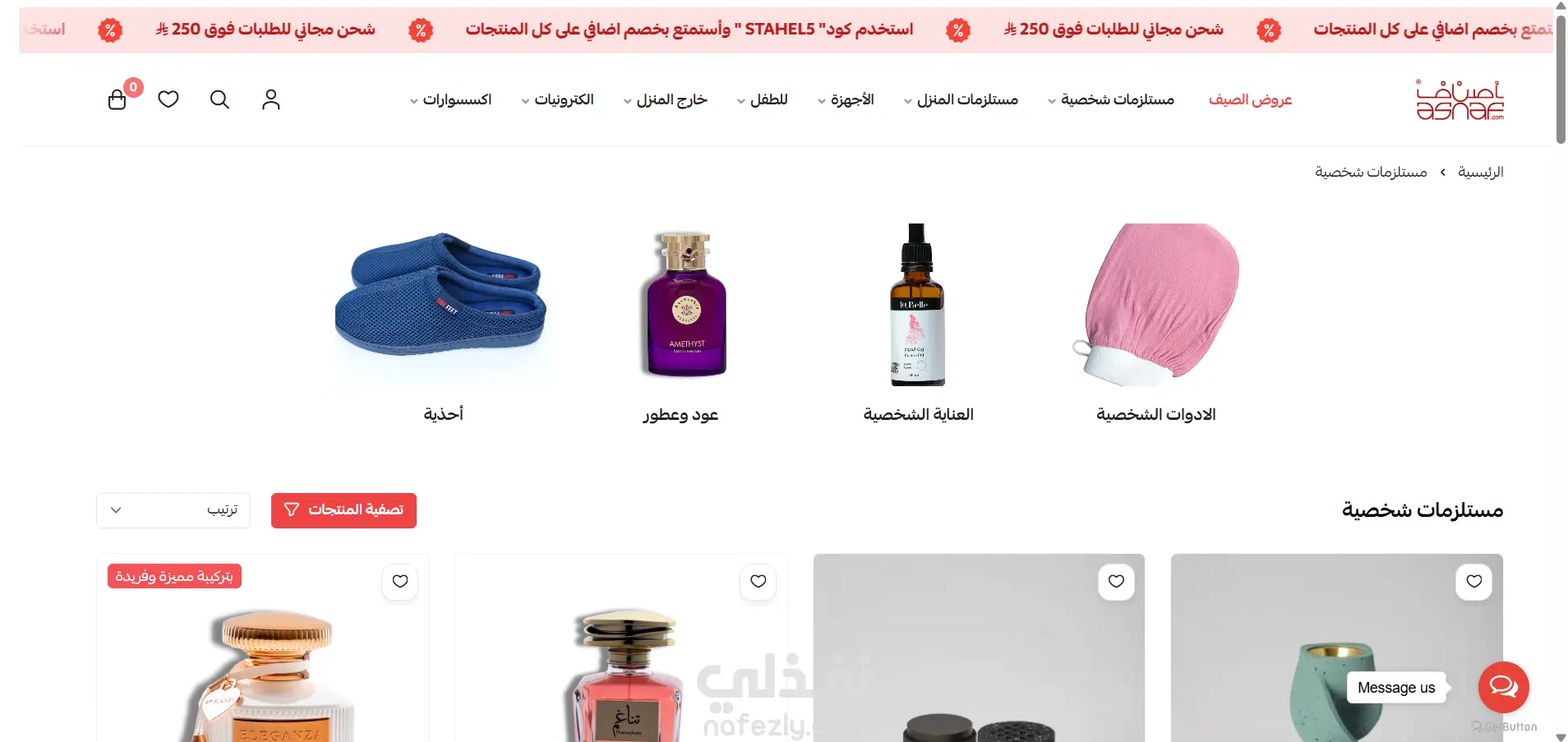Click the تصفية المنتجات filter button

tap(344, 510)
